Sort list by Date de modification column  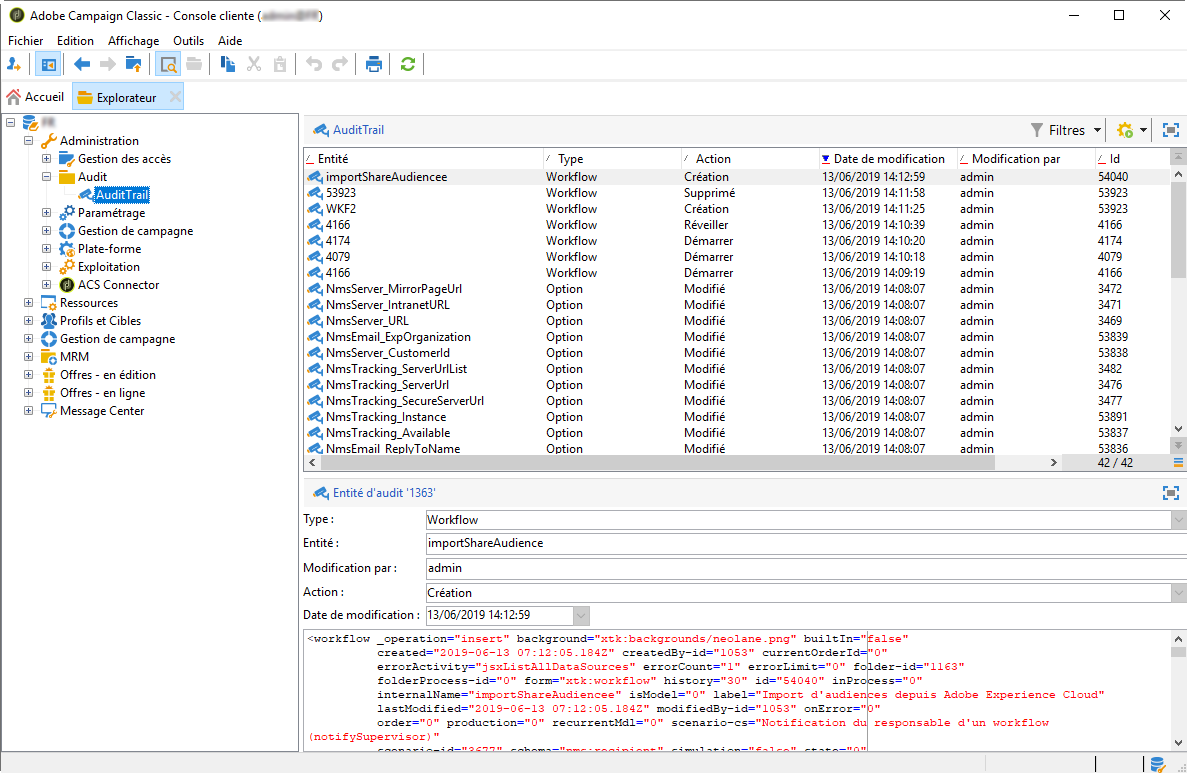coord(887,159)
